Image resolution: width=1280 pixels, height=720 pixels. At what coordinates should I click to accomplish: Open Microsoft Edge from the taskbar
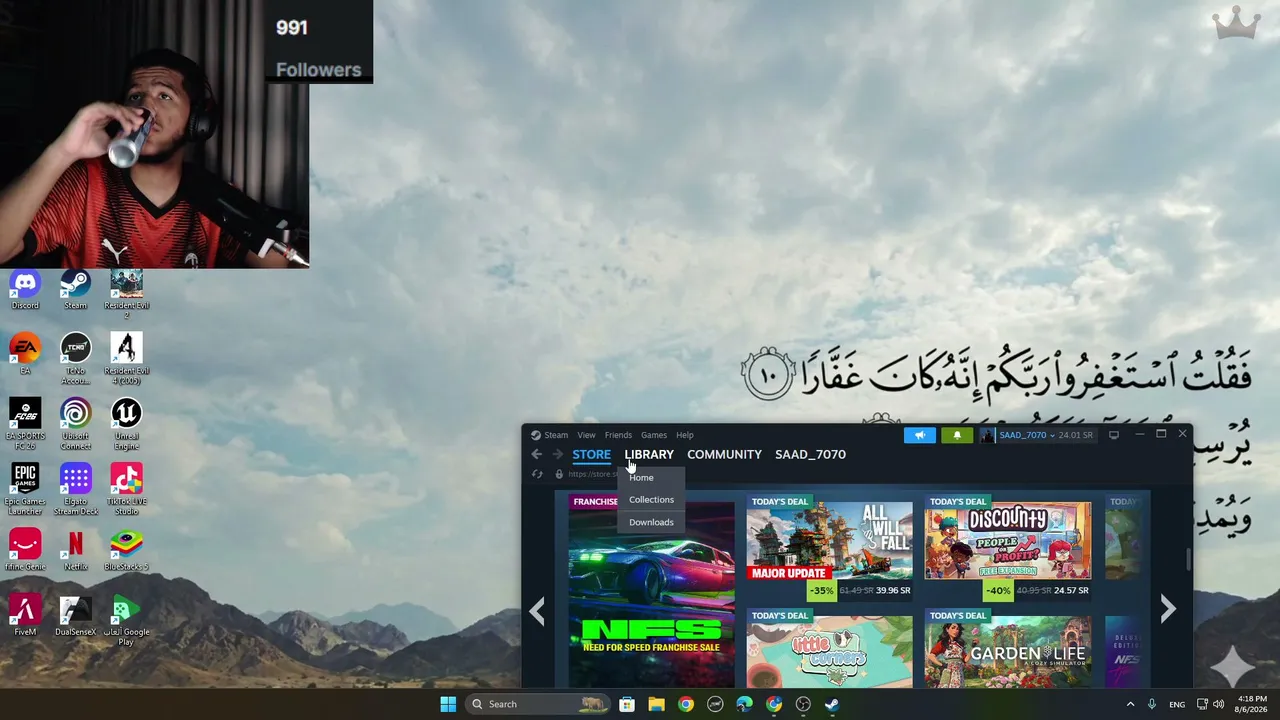pos(744,704)
